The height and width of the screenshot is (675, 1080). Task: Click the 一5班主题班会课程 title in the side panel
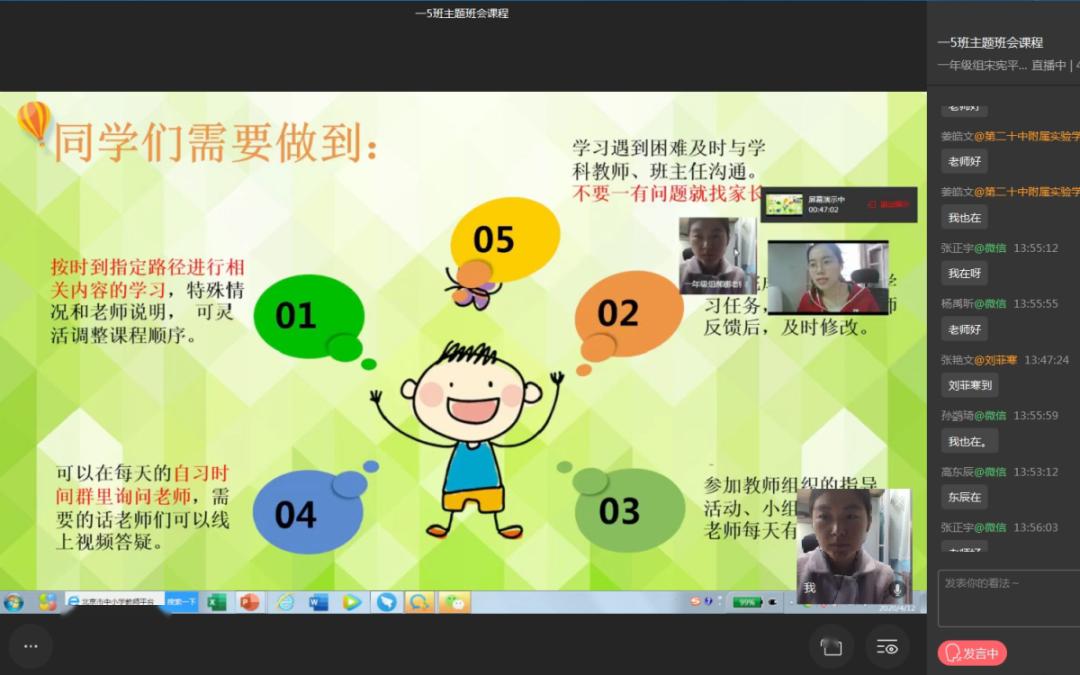point(990,43)
